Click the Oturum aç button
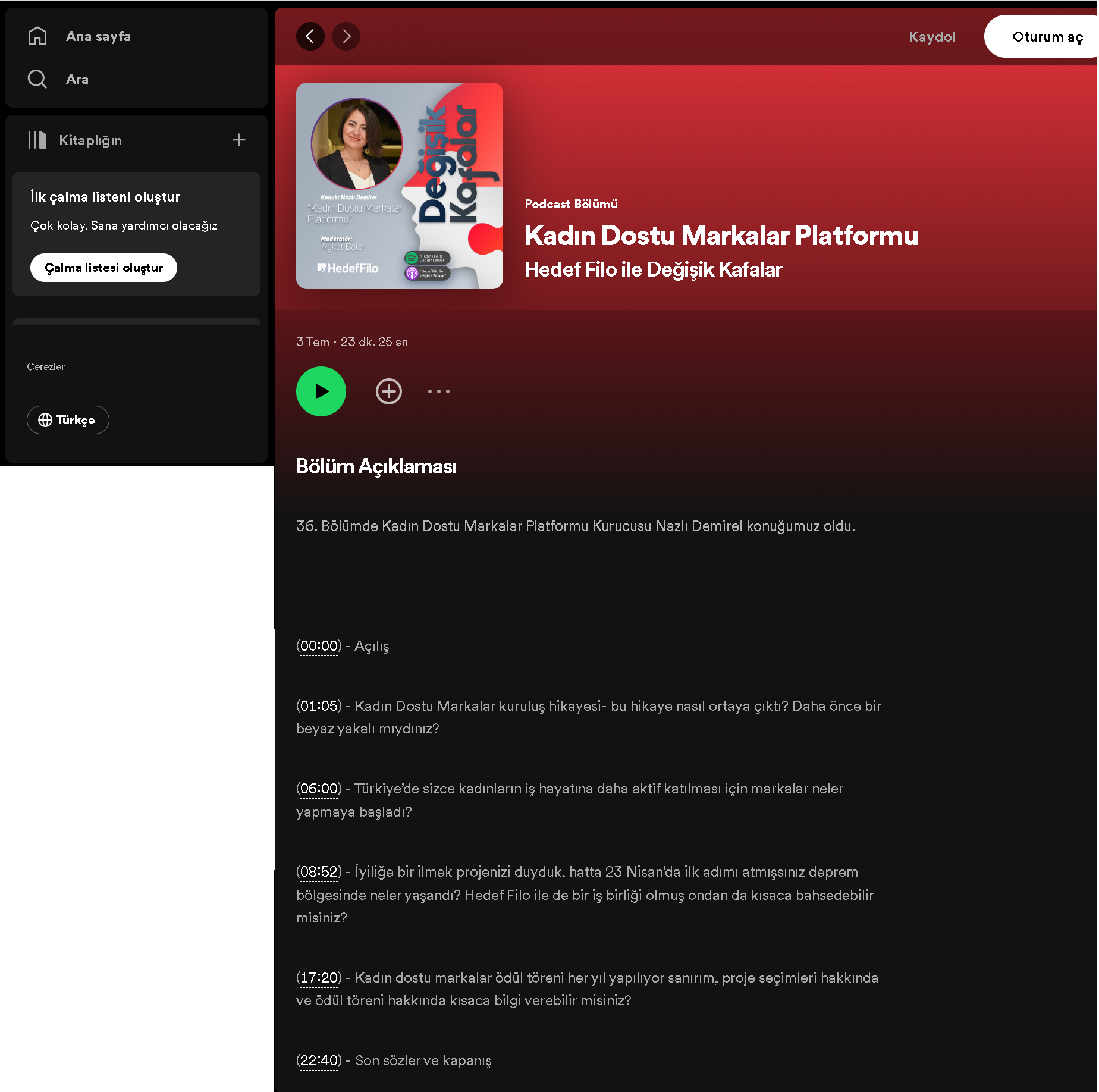The width and height of the screenshot is (1099, 1092). click(x=1047, y=37)
